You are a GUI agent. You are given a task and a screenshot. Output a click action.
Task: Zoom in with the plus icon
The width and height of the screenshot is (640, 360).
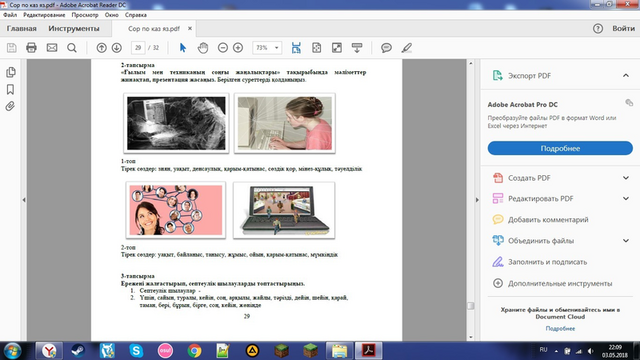[x=238, y=48]
